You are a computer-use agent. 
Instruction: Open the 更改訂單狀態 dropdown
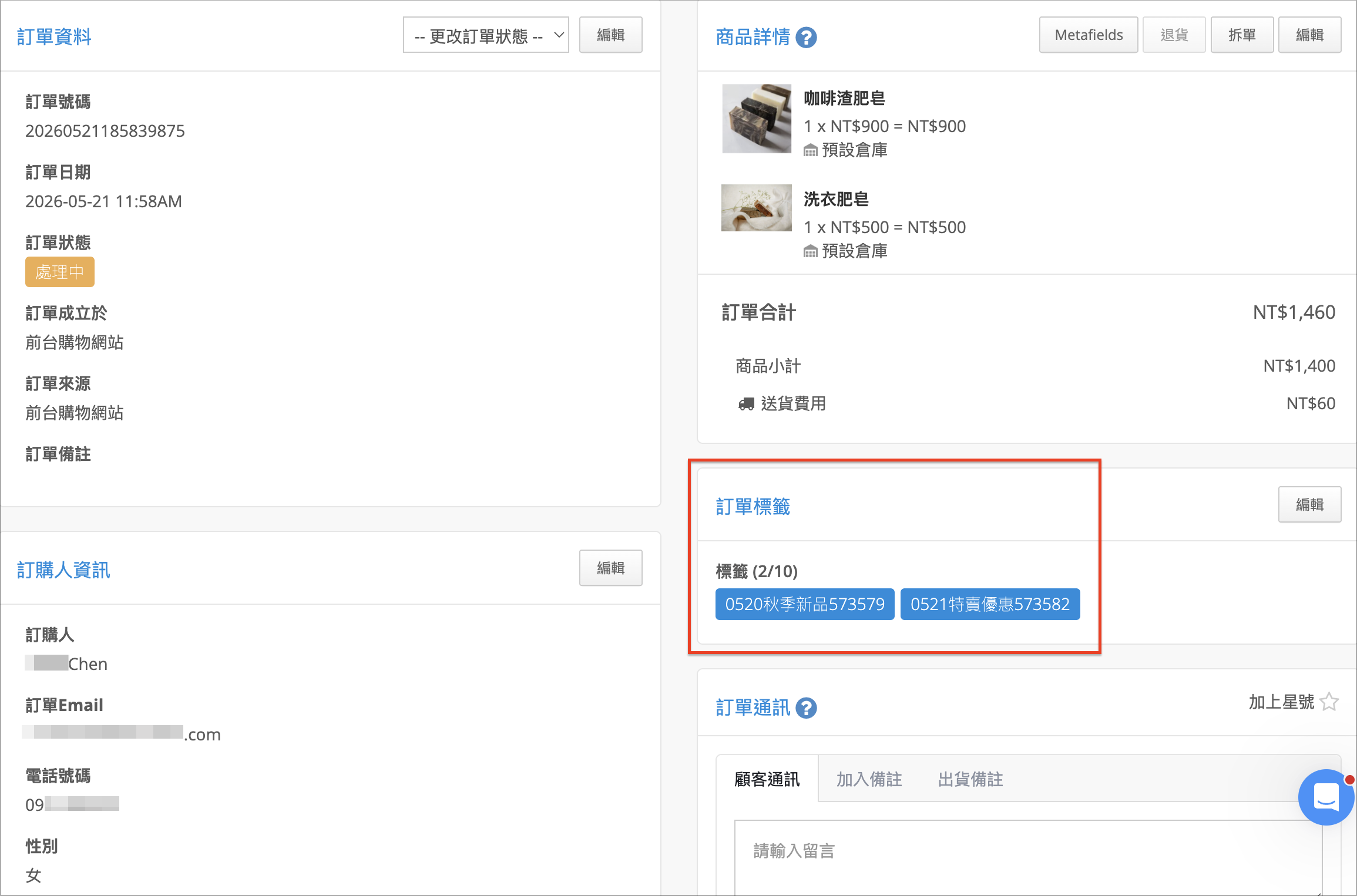(x=486, y=35)
